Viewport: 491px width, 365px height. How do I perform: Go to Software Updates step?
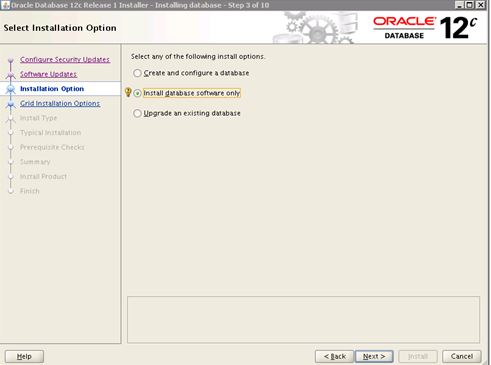tap(48, 74)
